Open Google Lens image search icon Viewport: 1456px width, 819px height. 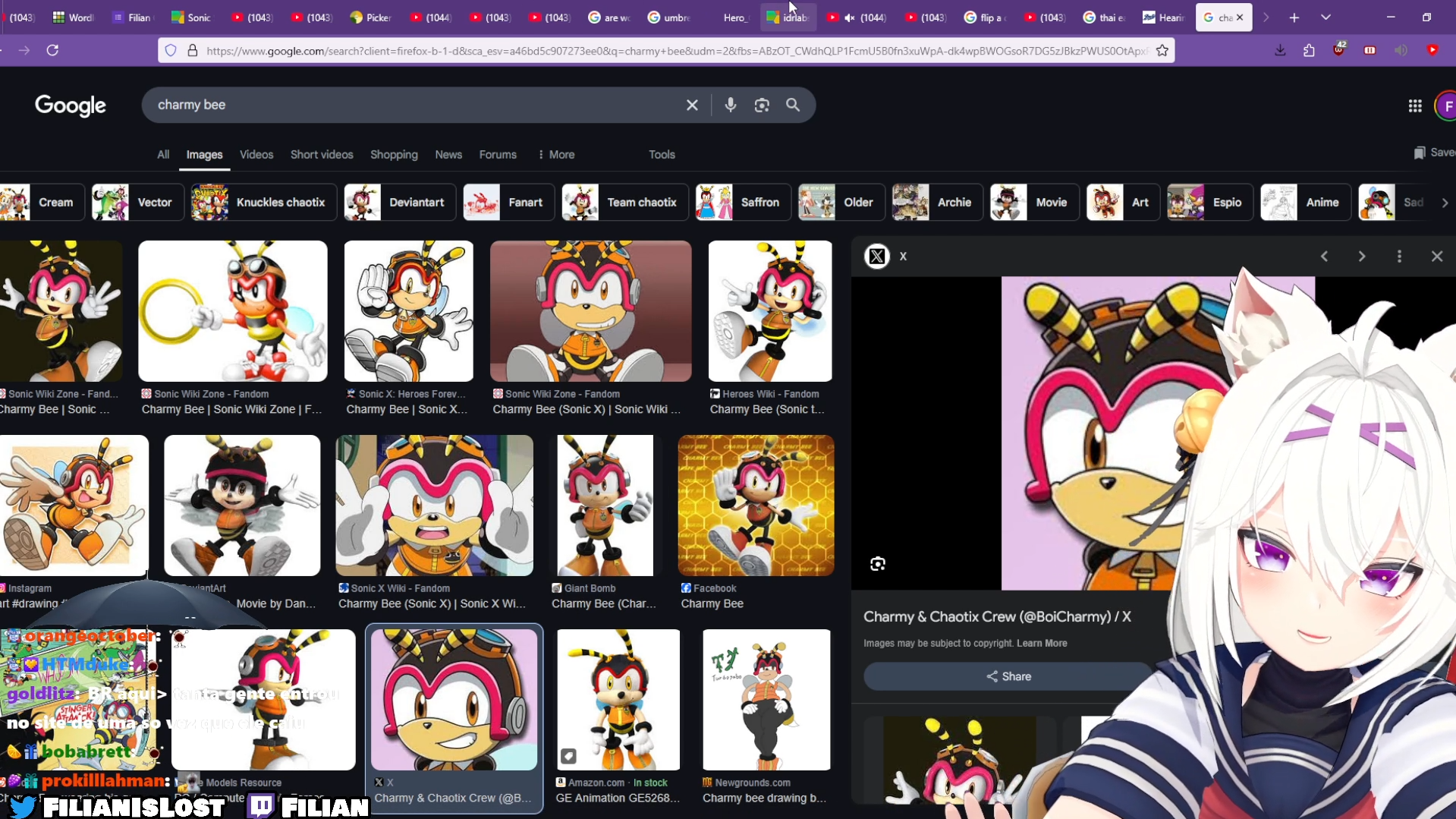click(x=762, y=105)
